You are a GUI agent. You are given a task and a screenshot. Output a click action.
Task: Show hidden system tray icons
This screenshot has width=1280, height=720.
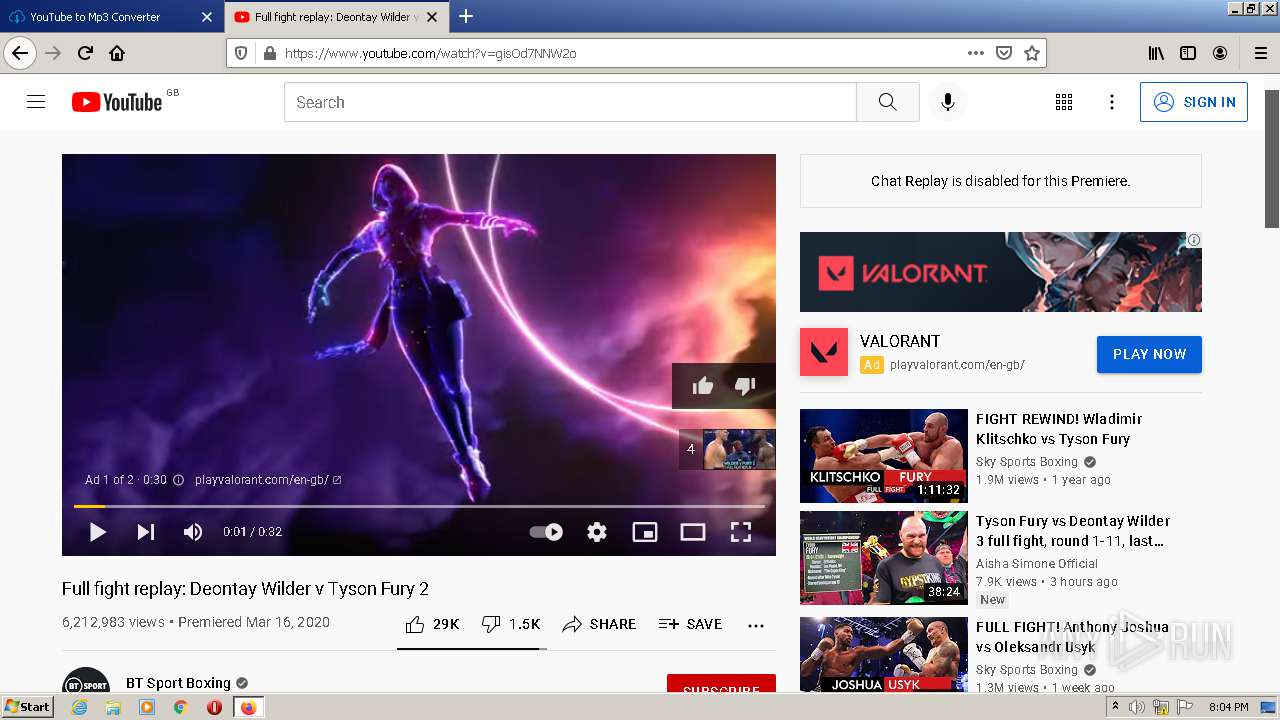coord(1115,707)
